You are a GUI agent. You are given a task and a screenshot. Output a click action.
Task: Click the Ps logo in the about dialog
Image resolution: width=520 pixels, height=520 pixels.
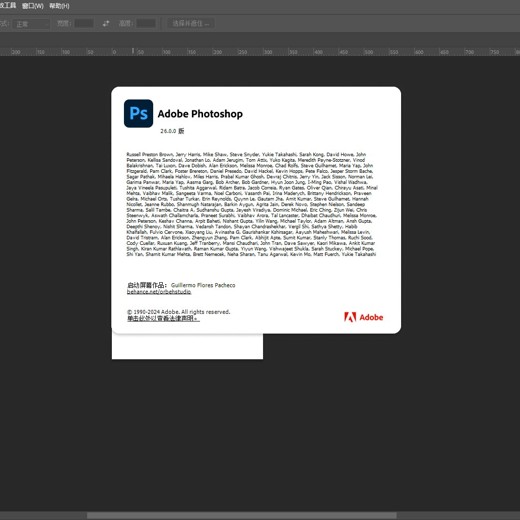(138, 113)
